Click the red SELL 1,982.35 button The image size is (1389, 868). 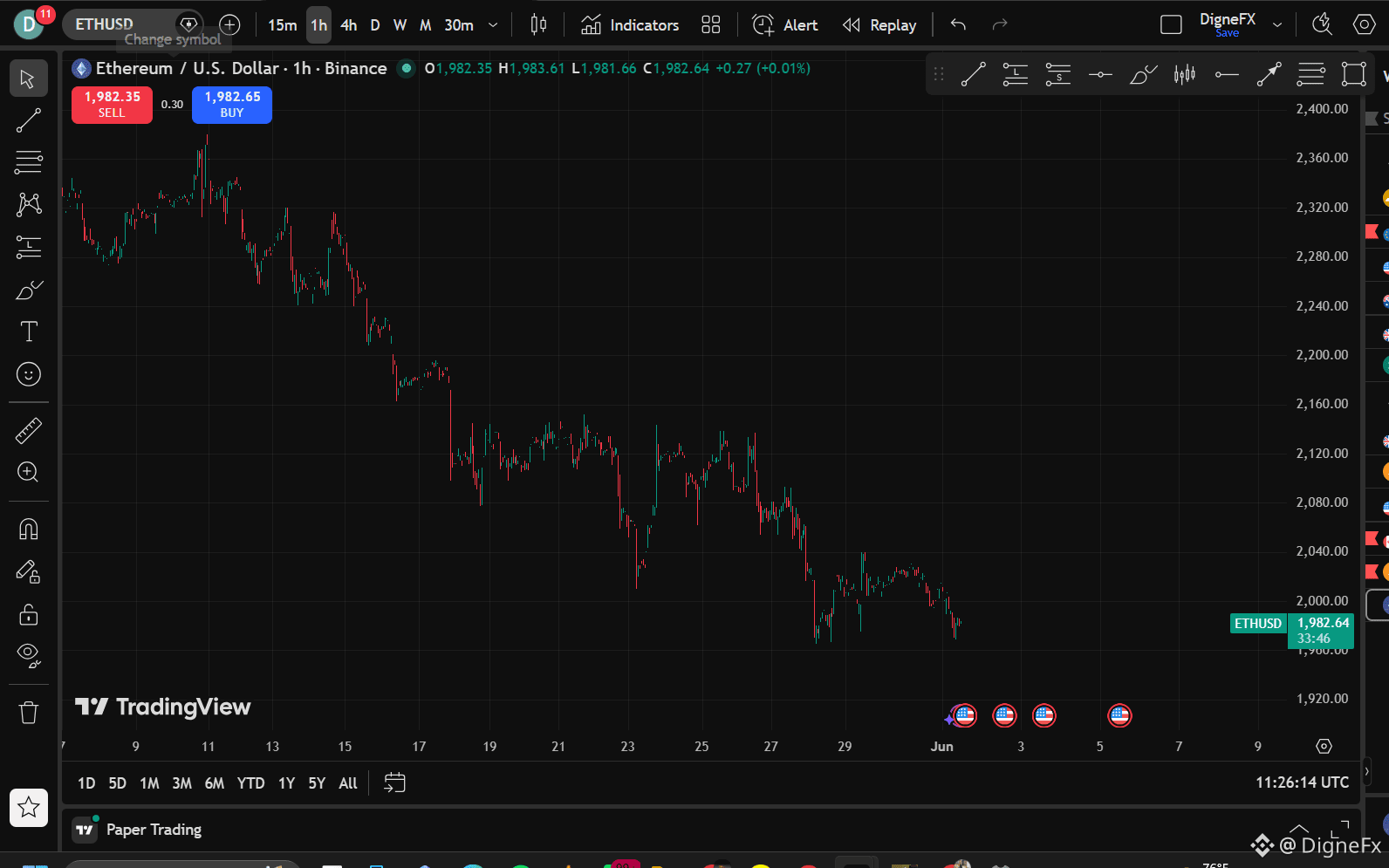coord(112,105)
